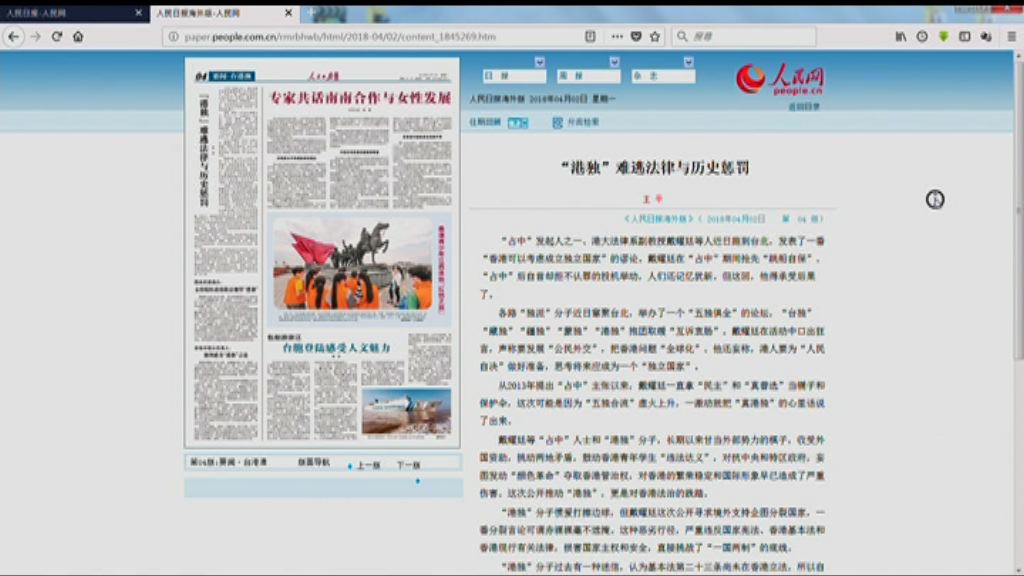Expand the 目录 dropdown
The height and width of the screenshot is (576, 1024).
point(539,63)
